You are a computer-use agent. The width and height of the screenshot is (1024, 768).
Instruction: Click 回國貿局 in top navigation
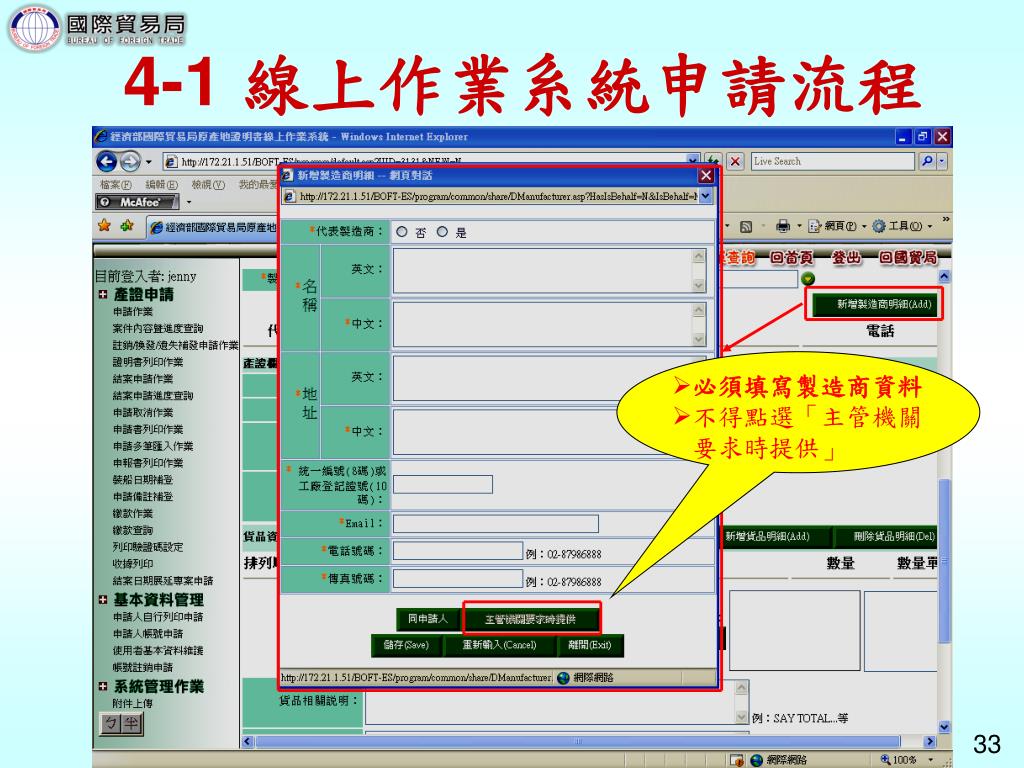[x=907, y=258]
